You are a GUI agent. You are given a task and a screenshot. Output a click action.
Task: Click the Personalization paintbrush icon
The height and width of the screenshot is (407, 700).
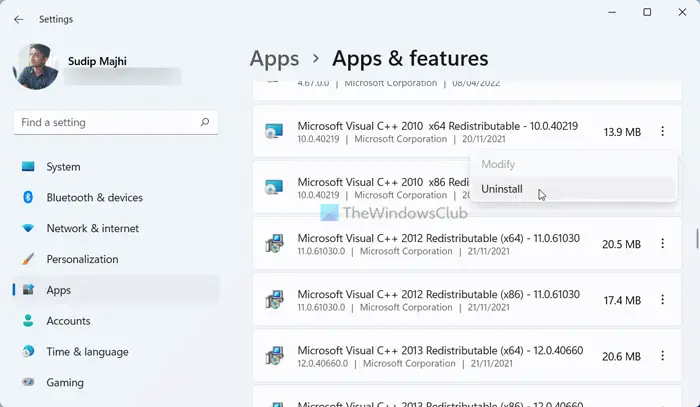pyautogui.click(x=28, y=259)
